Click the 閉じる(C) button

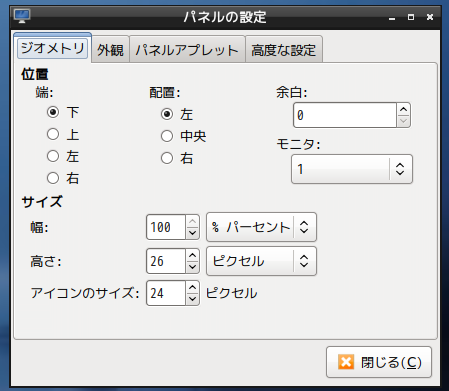379,362
